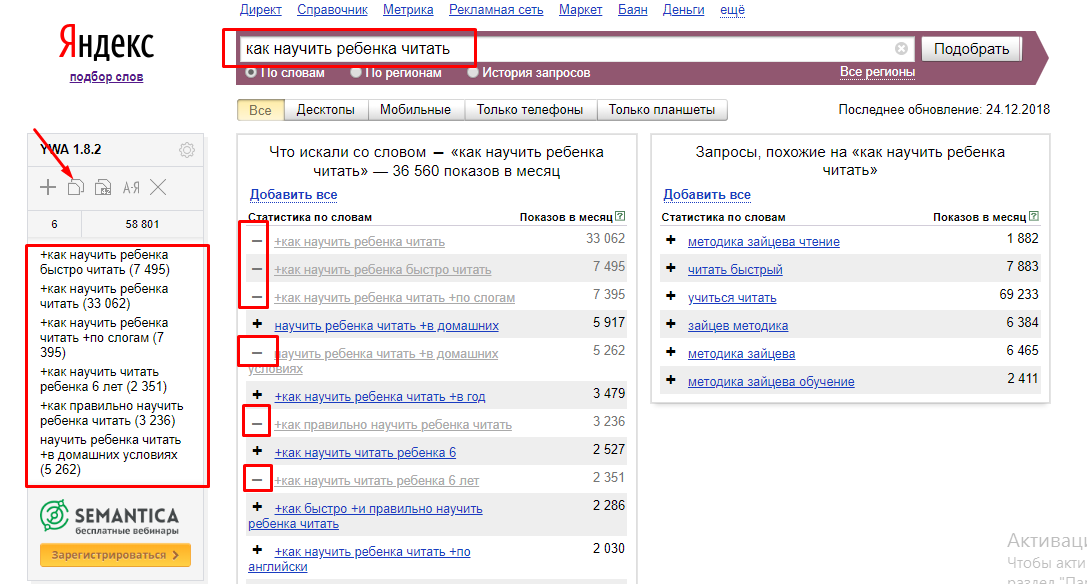Add 'учиться читать' plus icon
Viewport: 1087px width, 584px height.
[670, 296]
